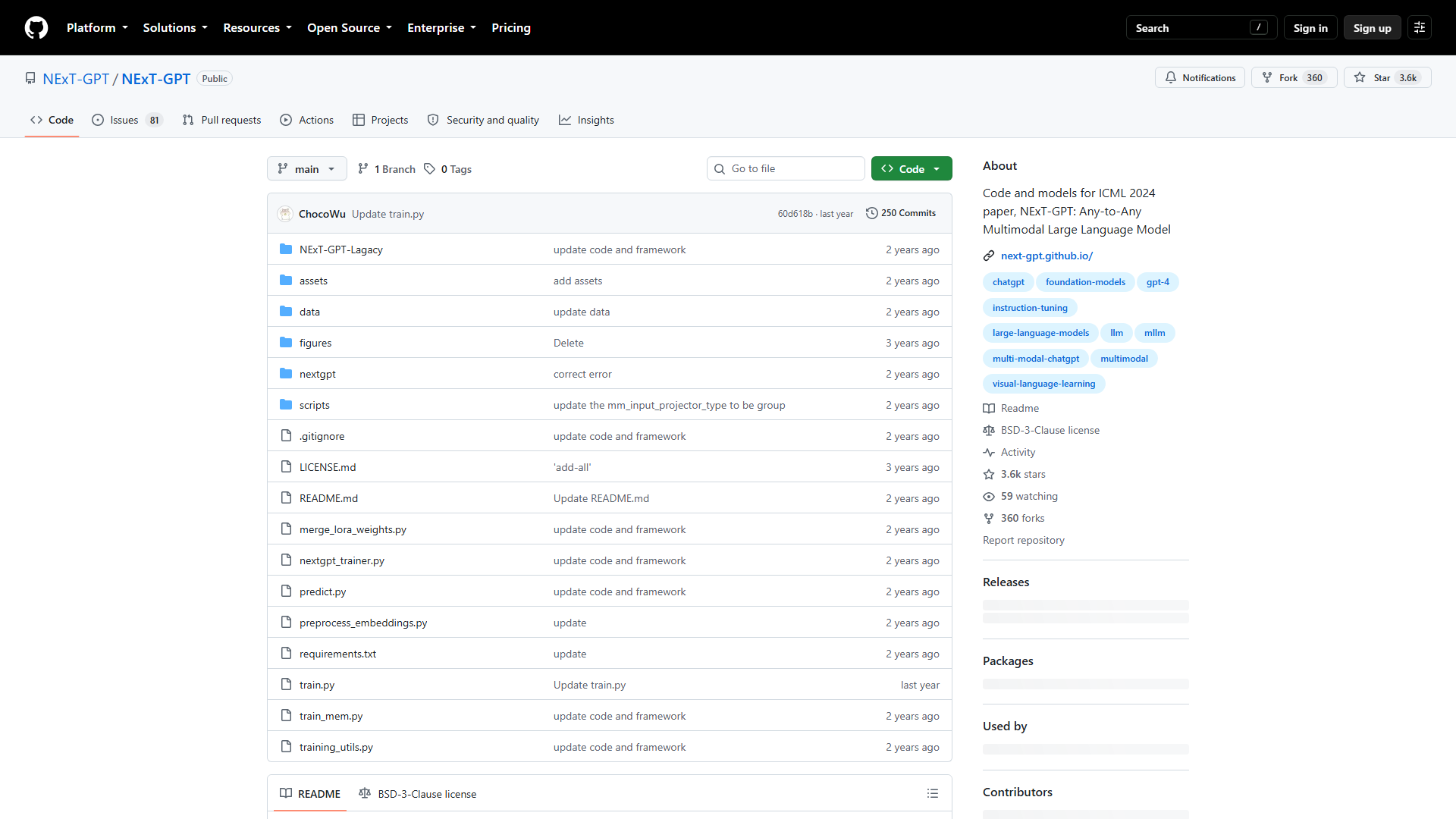Click the commit history clock icon

click(872, 214)
